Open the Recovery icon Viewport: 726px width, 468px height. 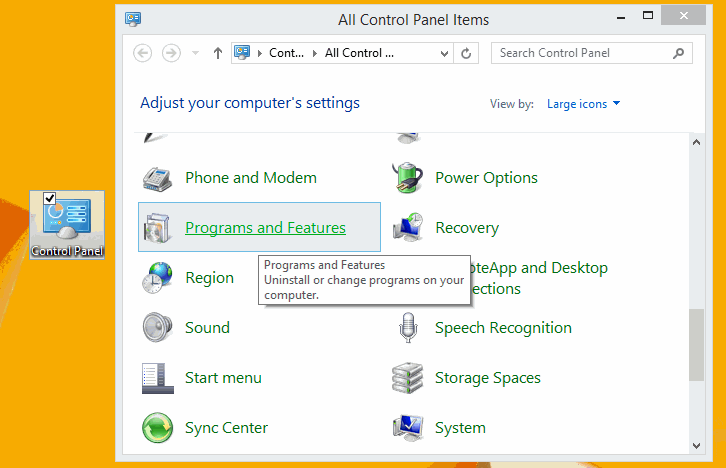(x=407, y=227)
